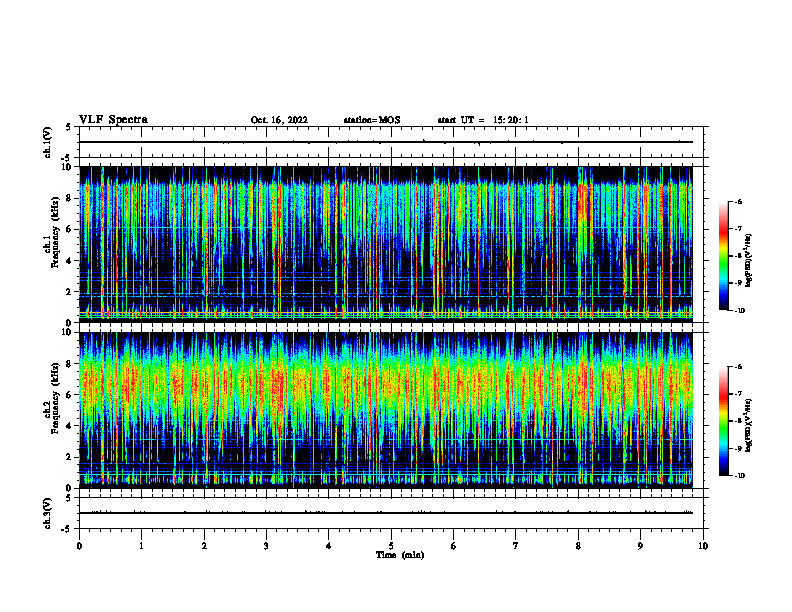The width and height of the screenshot is (792, 612).
Task: Click the ch.1 "Frequency (kHz)" axis label
Action: click(53, 232)
